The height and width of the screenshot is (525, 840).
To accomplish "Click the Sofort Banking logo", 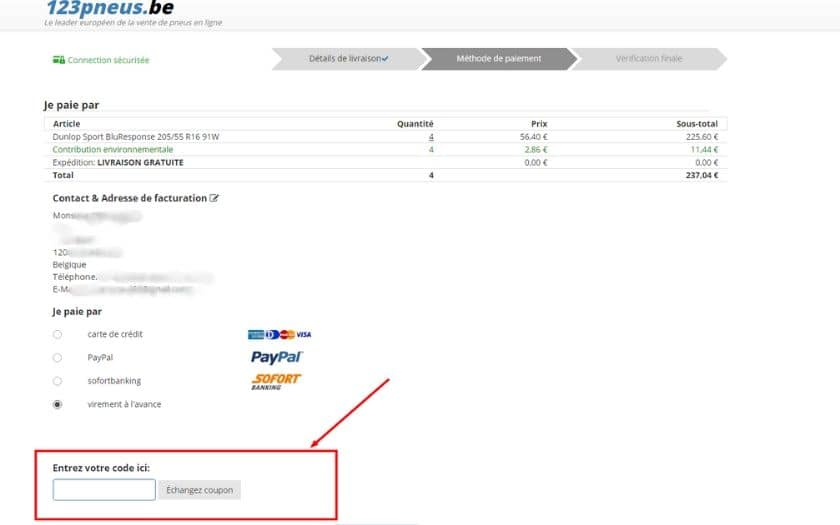I will (x=276, y=381).
